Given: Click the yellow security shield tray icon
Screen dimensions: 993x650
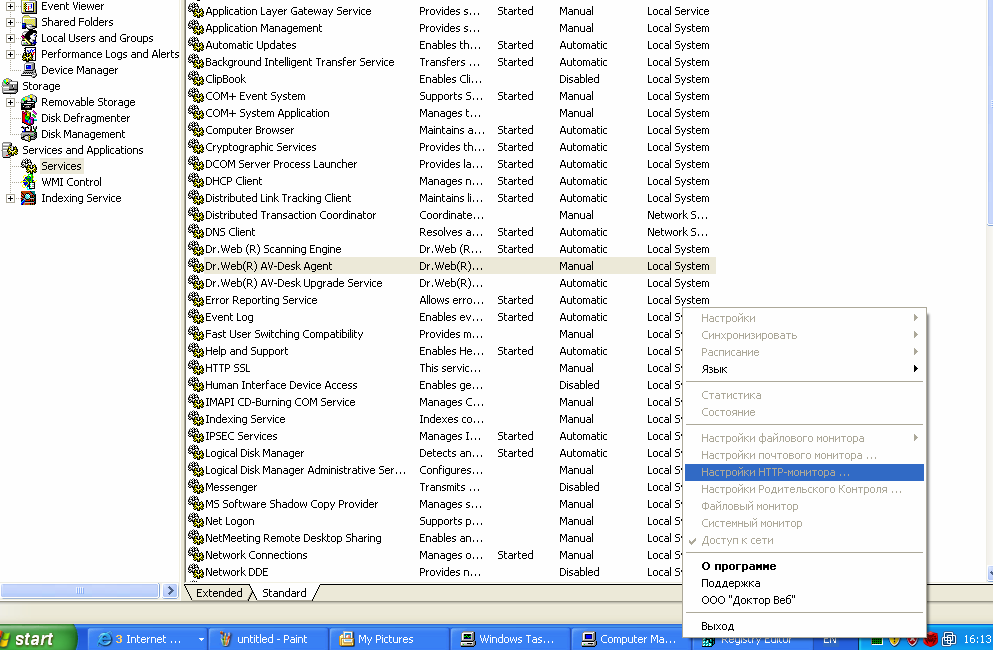Looking at the screenshot, I should pyautogui.click(x=894, y=640).
